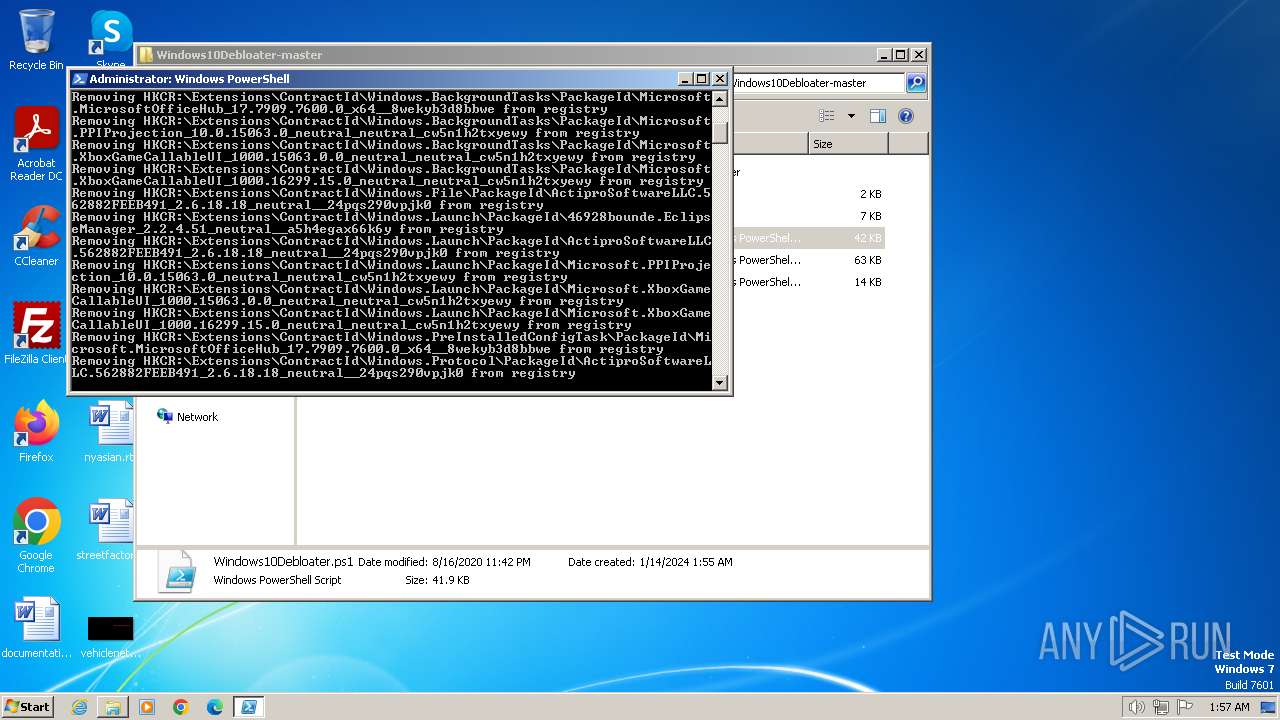Open Explorer help with the question mark icon
1280x720 pixels.
[x=906, y=116]
